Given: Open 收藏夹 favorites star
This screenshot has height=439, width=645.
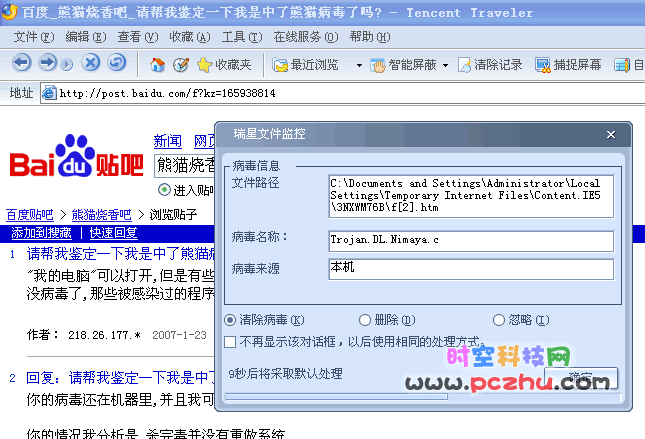Looking at the screenshot, I should click(224, 65).
